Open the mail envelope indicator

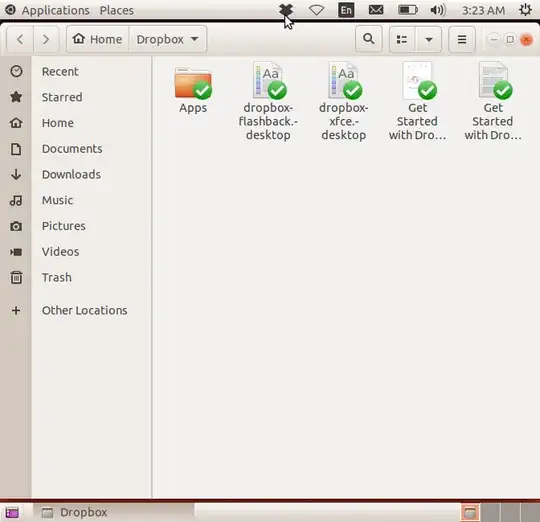(376, 10)
